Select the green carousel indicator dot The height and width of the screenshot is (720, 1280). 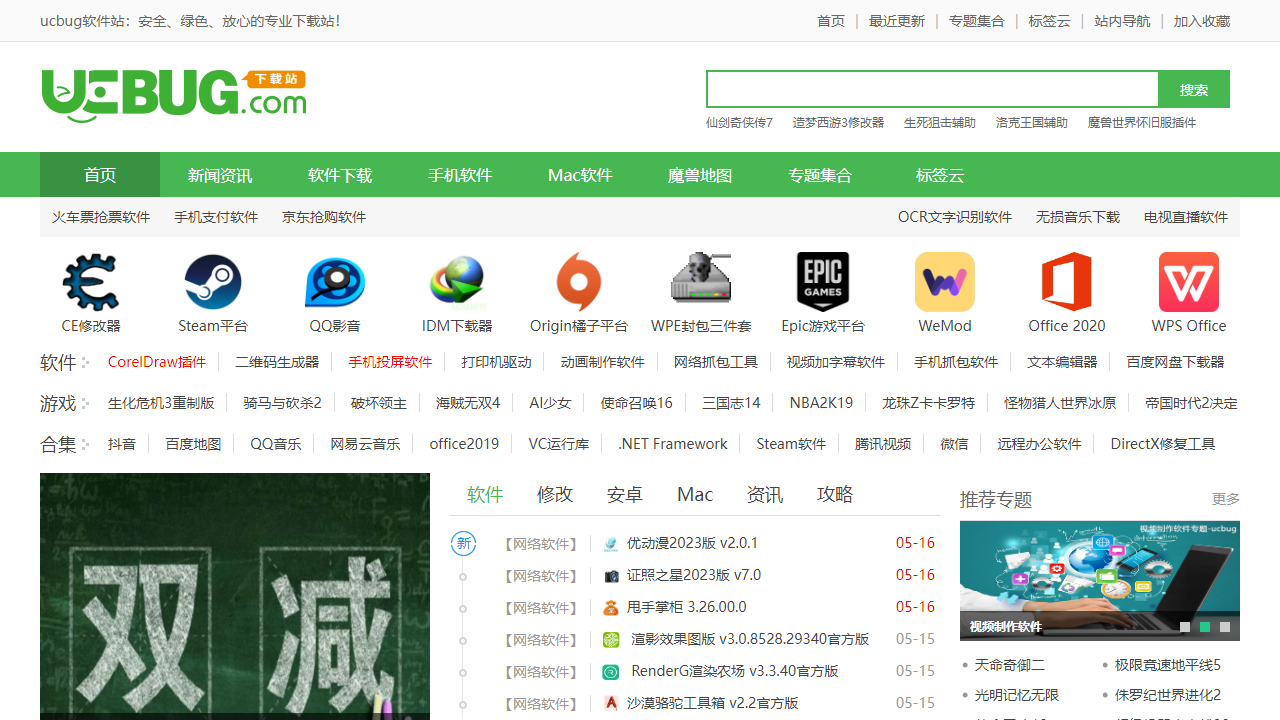coord(1205,627)
